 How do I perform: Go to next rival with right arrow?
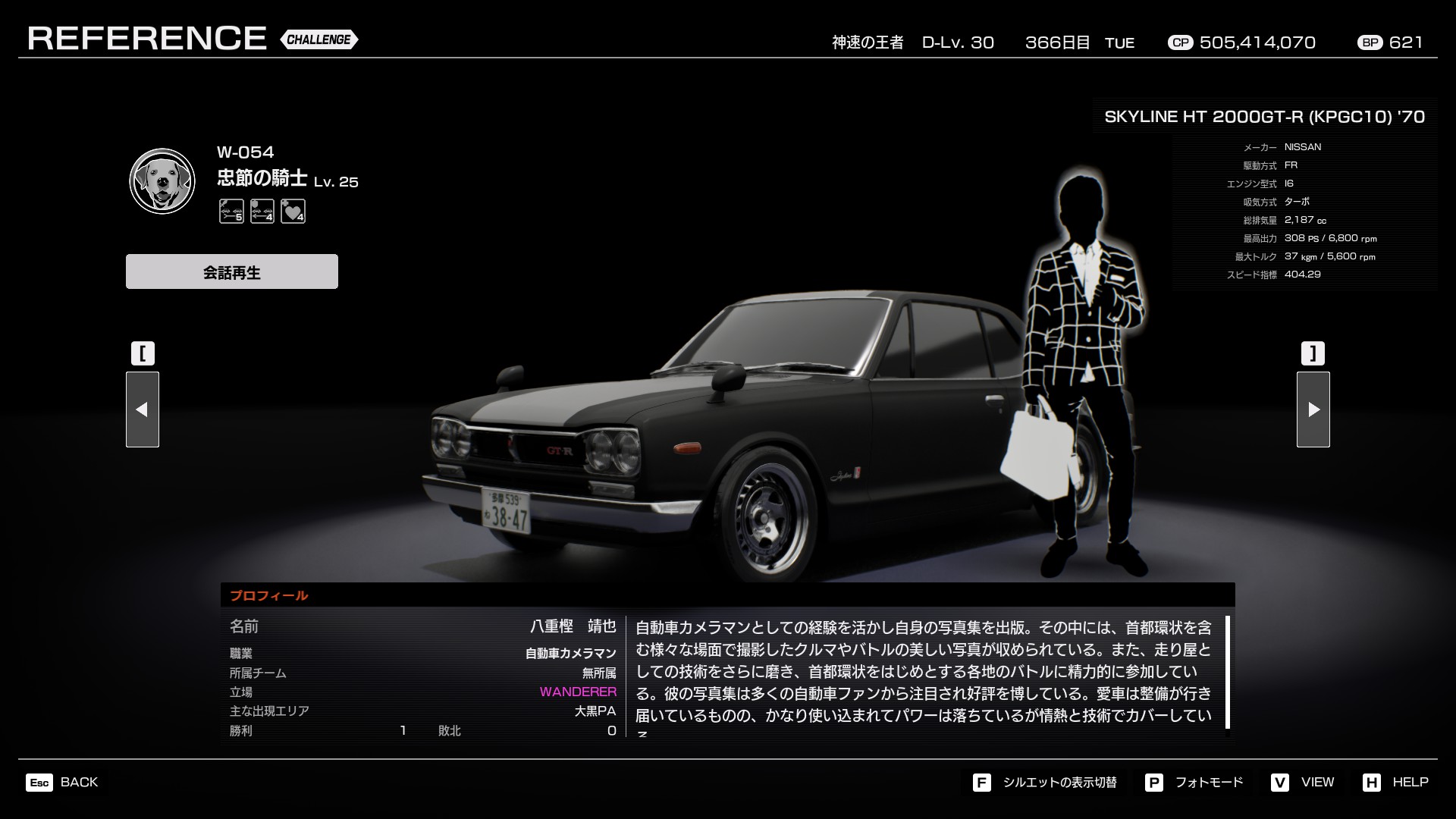tap(1313, 409)
